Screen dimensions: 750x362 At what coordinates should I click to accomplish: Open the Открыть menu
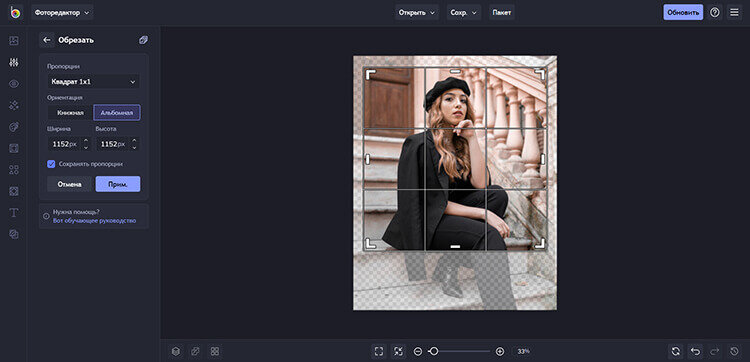[x=417, y=12]
